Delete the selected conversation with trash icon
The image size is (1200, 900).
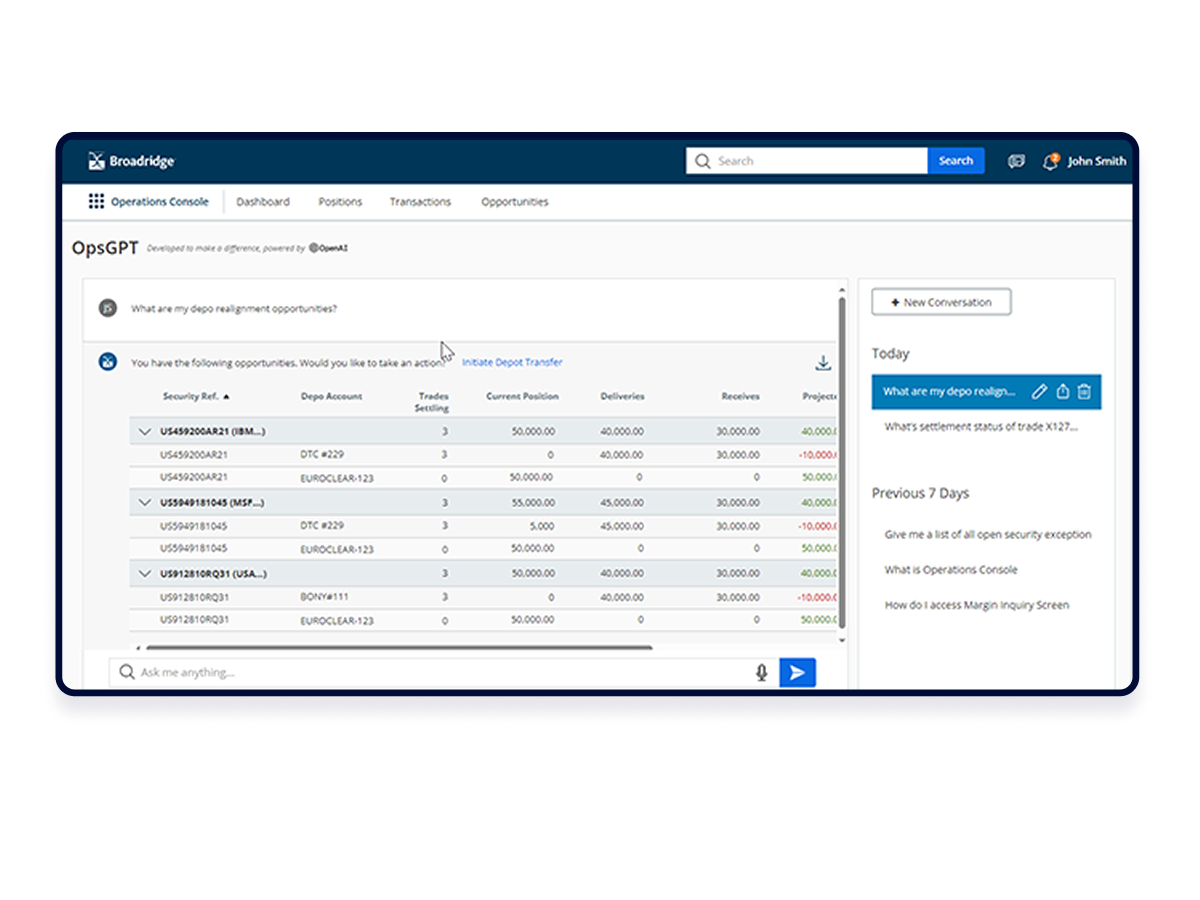pos(1084,392)
